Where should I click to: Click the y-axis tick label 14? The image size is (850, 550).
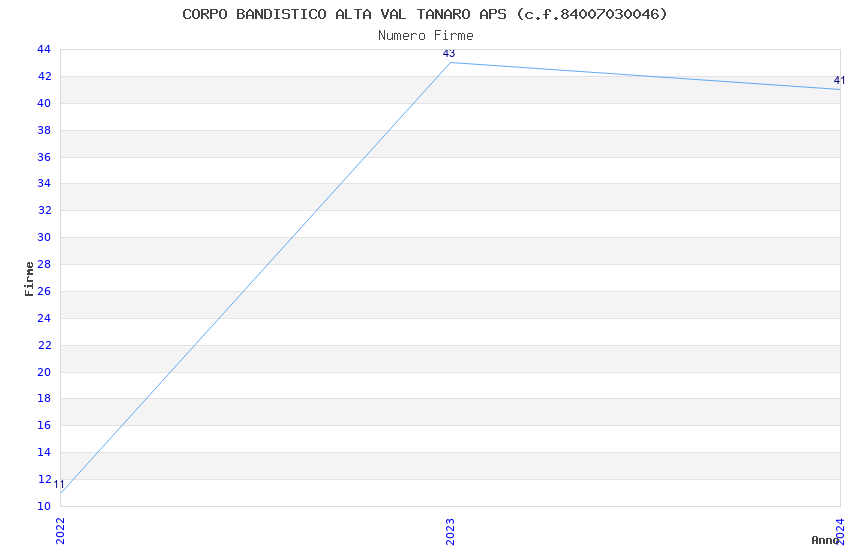point(44,452)
